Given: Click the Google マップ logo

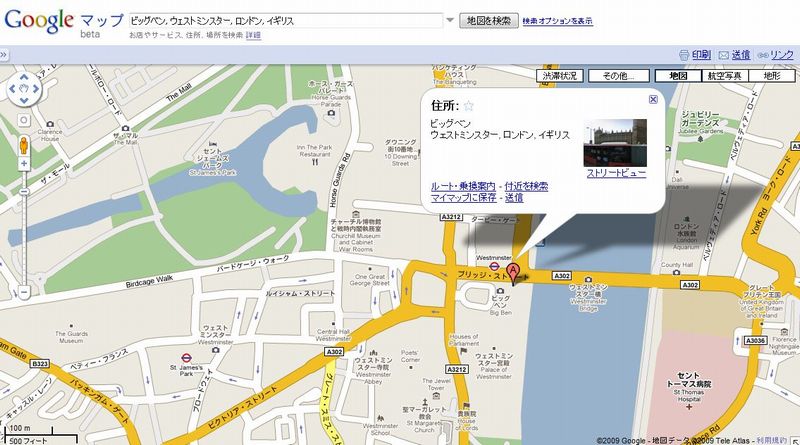Looking at the screenshot, I should point(64,21).
